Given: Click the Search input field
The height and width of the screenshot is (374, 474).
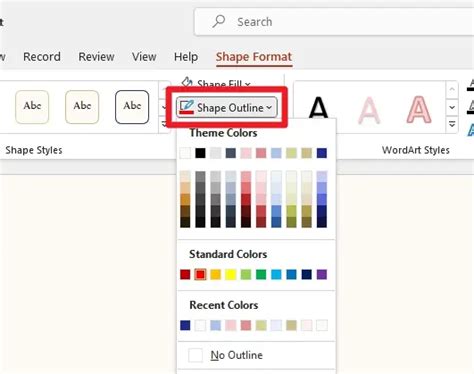Looking at the screenshot, I should click(334, 22).
